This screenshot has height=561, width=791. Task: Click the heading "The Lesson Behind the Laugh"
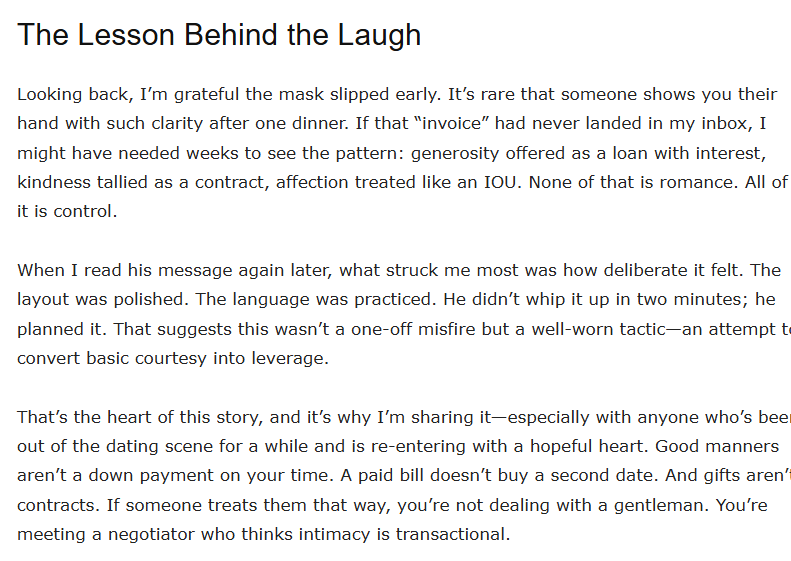pyautogui.click(x=219, y=36)
